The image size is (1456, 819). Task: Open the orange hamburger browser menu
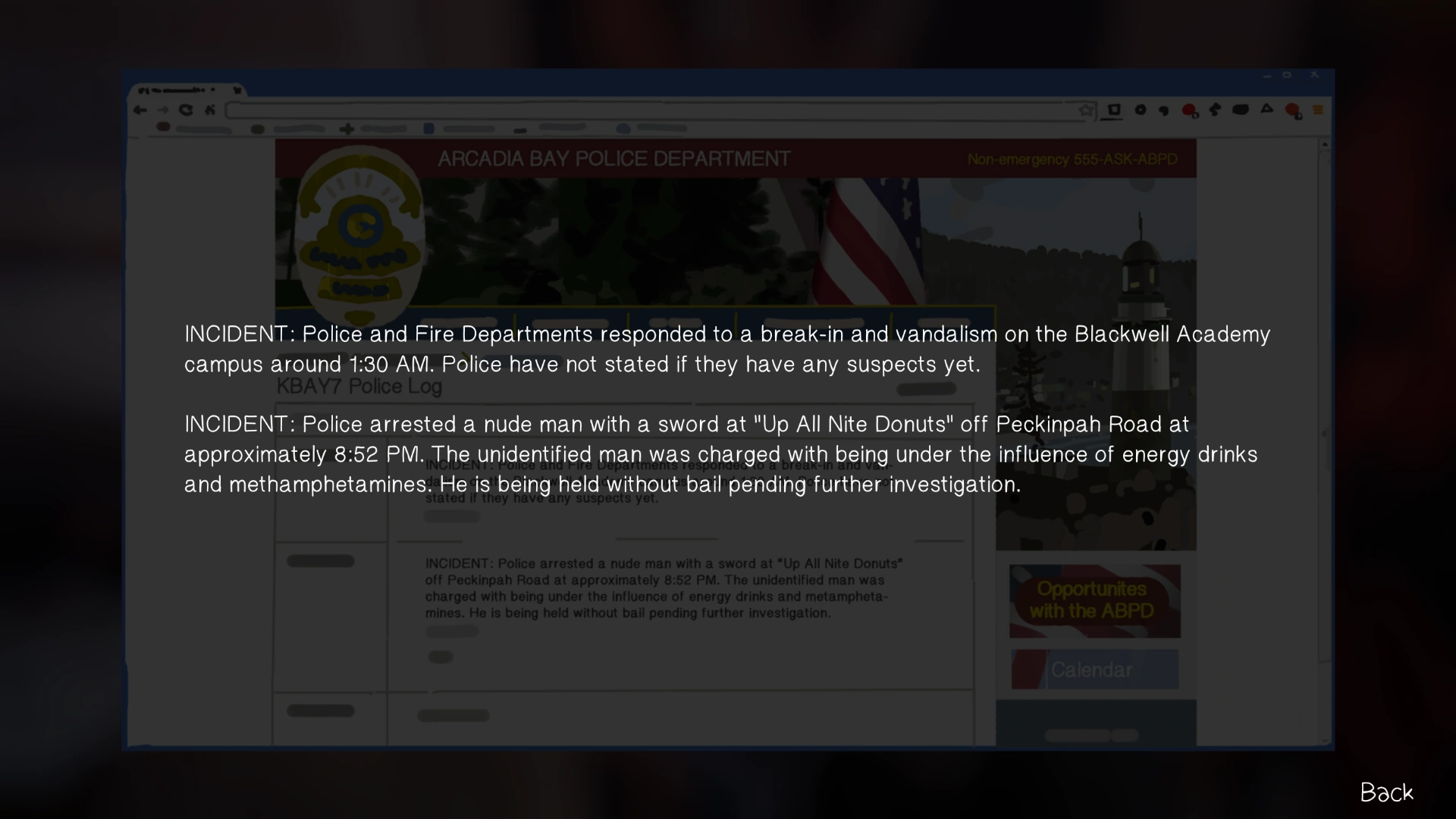[1318, 110]
